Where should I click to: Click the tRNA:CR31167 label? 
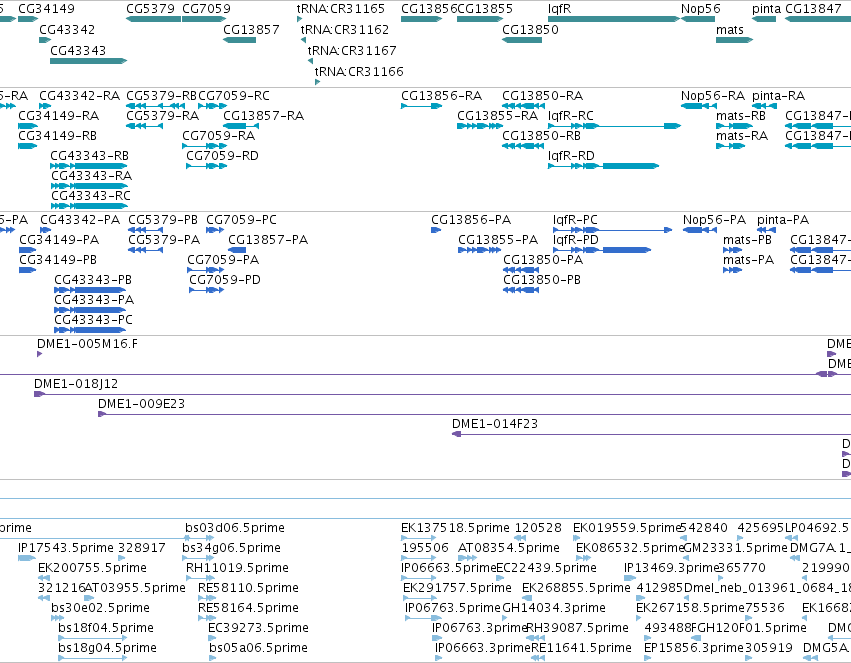click(x=352, y=50)
